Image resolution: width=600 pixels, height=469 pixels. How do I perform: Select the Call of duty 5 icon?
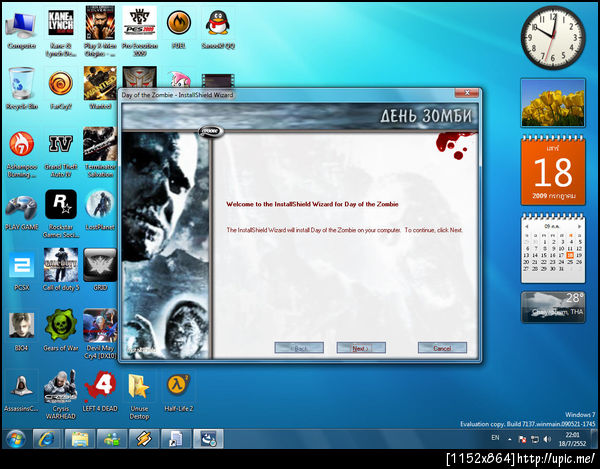click(60, 269)
